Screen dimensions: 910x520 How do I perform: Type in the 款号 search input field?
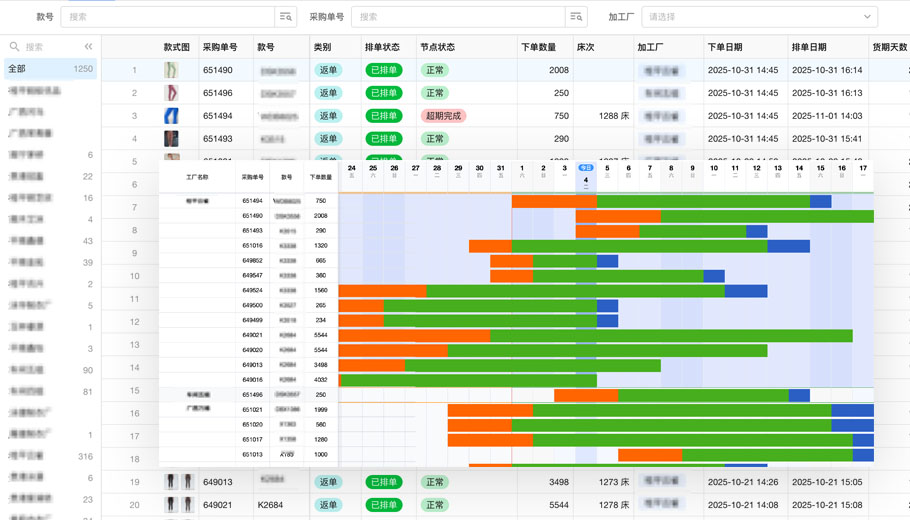click(168, 17)
